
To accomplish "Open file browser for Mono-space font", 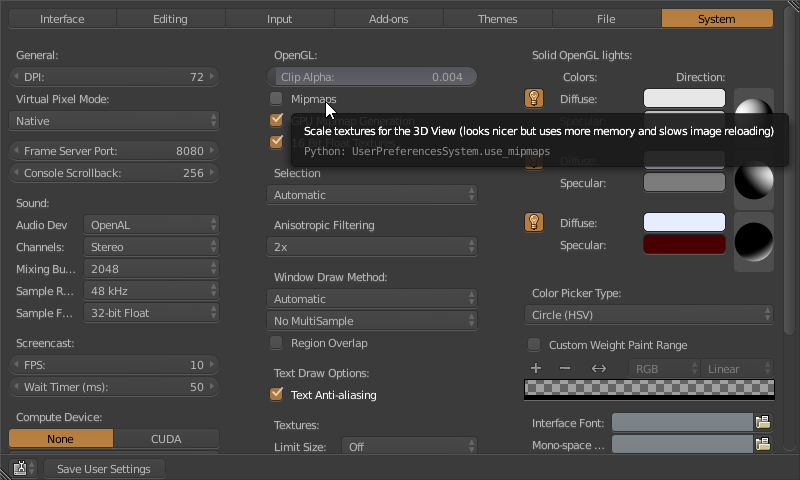I will [763, 444].
